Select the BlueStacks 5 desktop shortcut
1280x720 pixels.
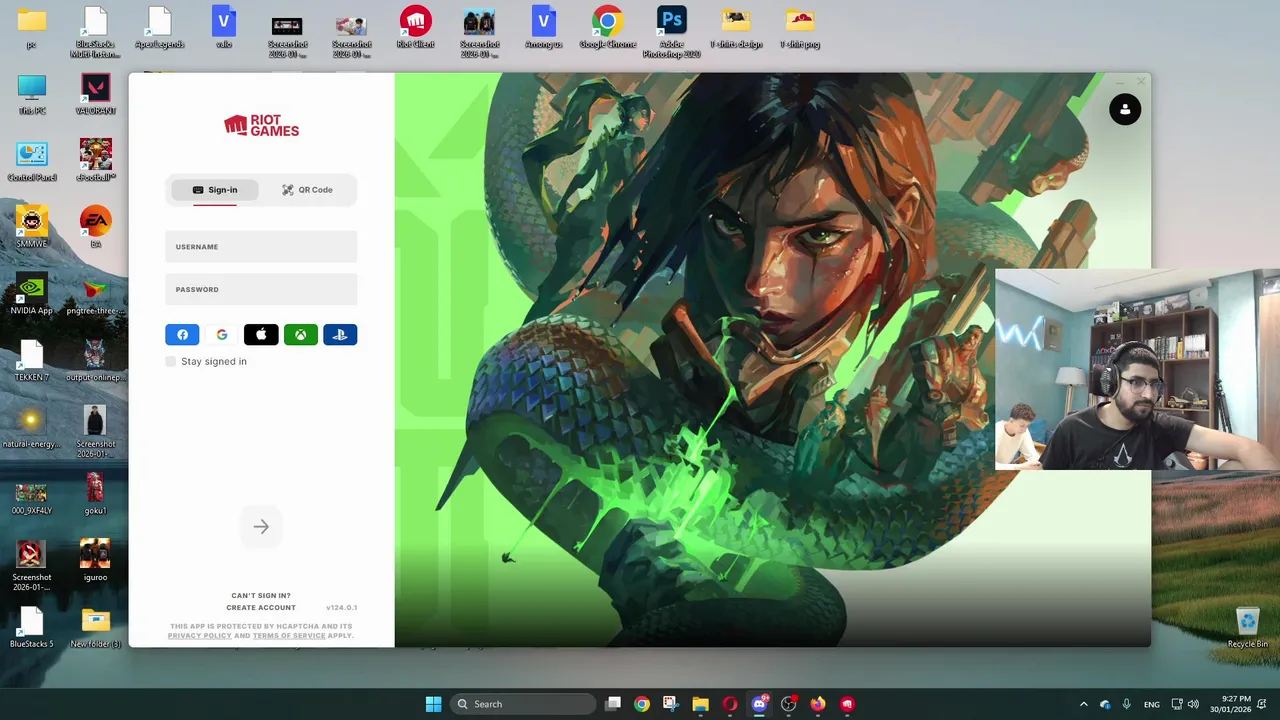[31, 628]
